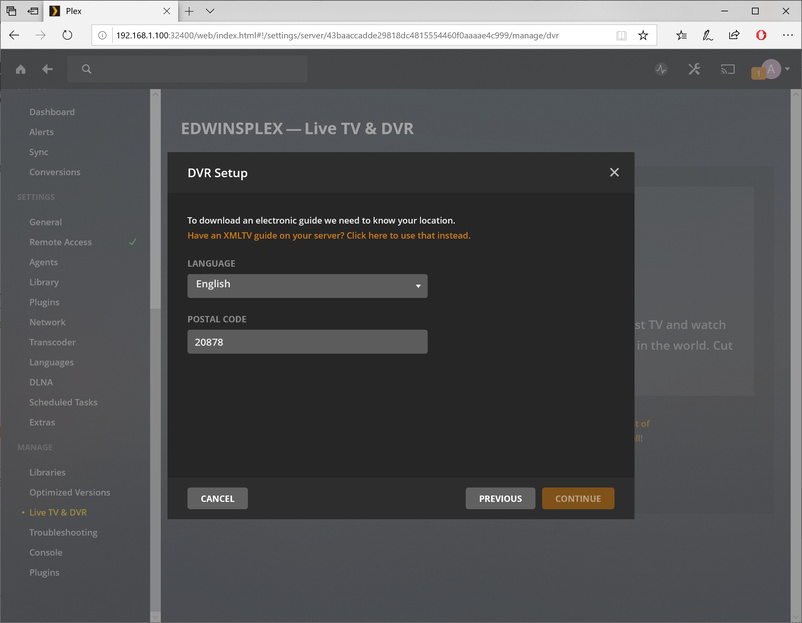This screenshot has width=802, height=623.
Task: Click the Postal Code field
Action: (307, 342)
